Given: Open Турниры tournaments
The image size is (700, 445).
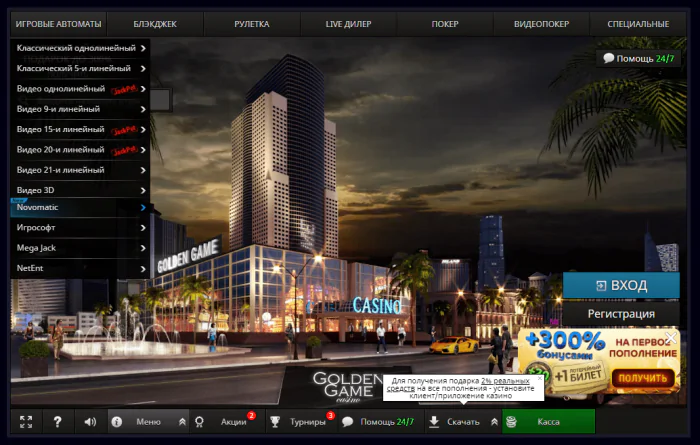Looking at the screenshot, I should [x=308, y=422].
